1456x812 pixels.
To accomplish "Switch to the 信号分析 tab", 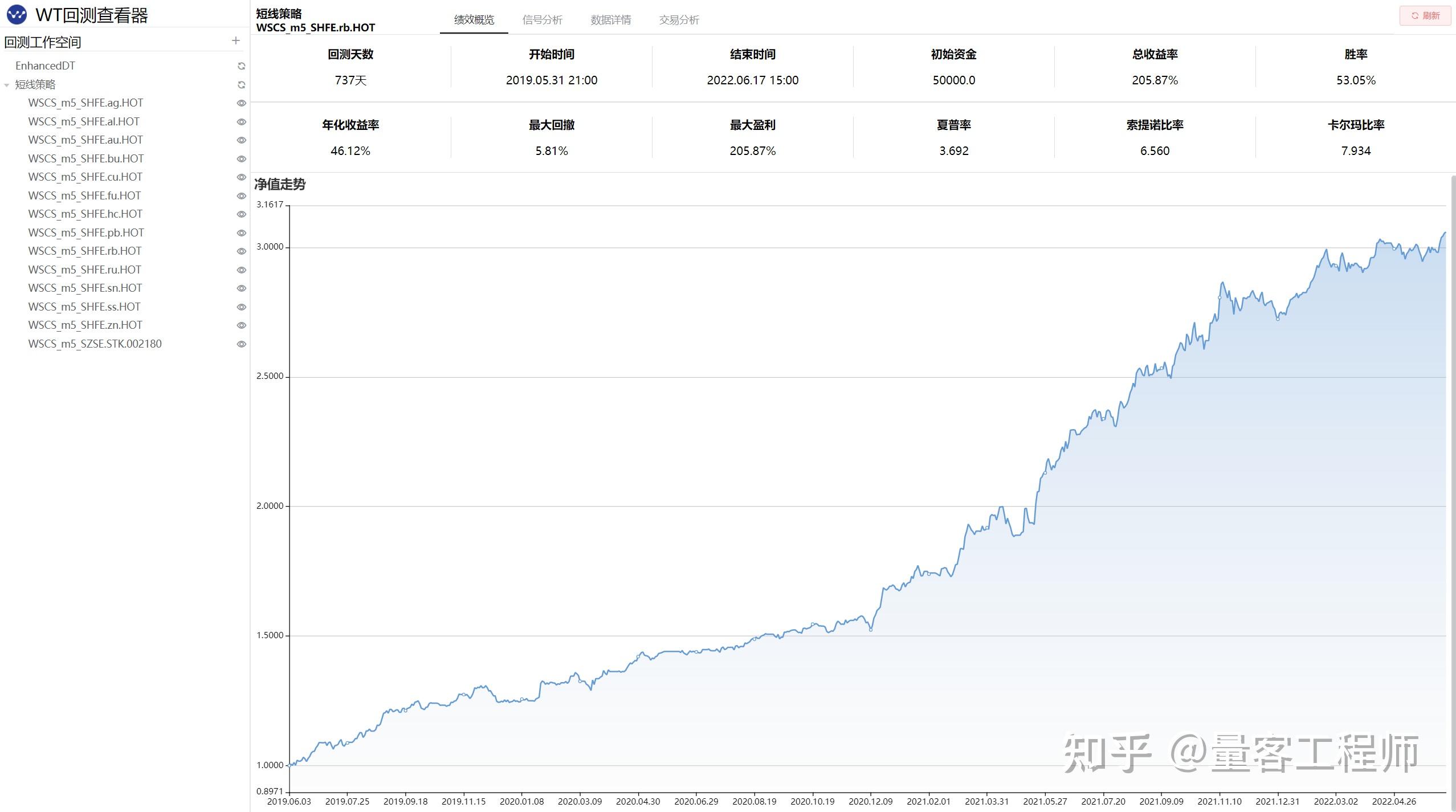I will [542, 20].
